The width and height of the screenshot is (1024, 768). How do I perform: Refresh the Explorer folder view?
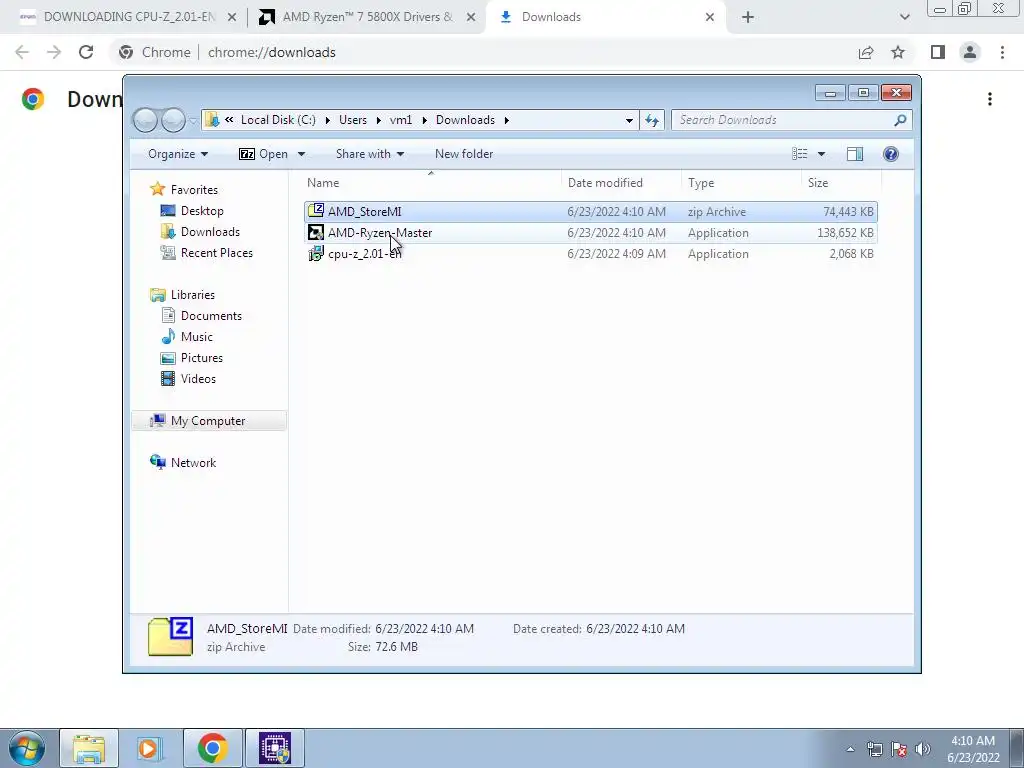click(652, 120)
